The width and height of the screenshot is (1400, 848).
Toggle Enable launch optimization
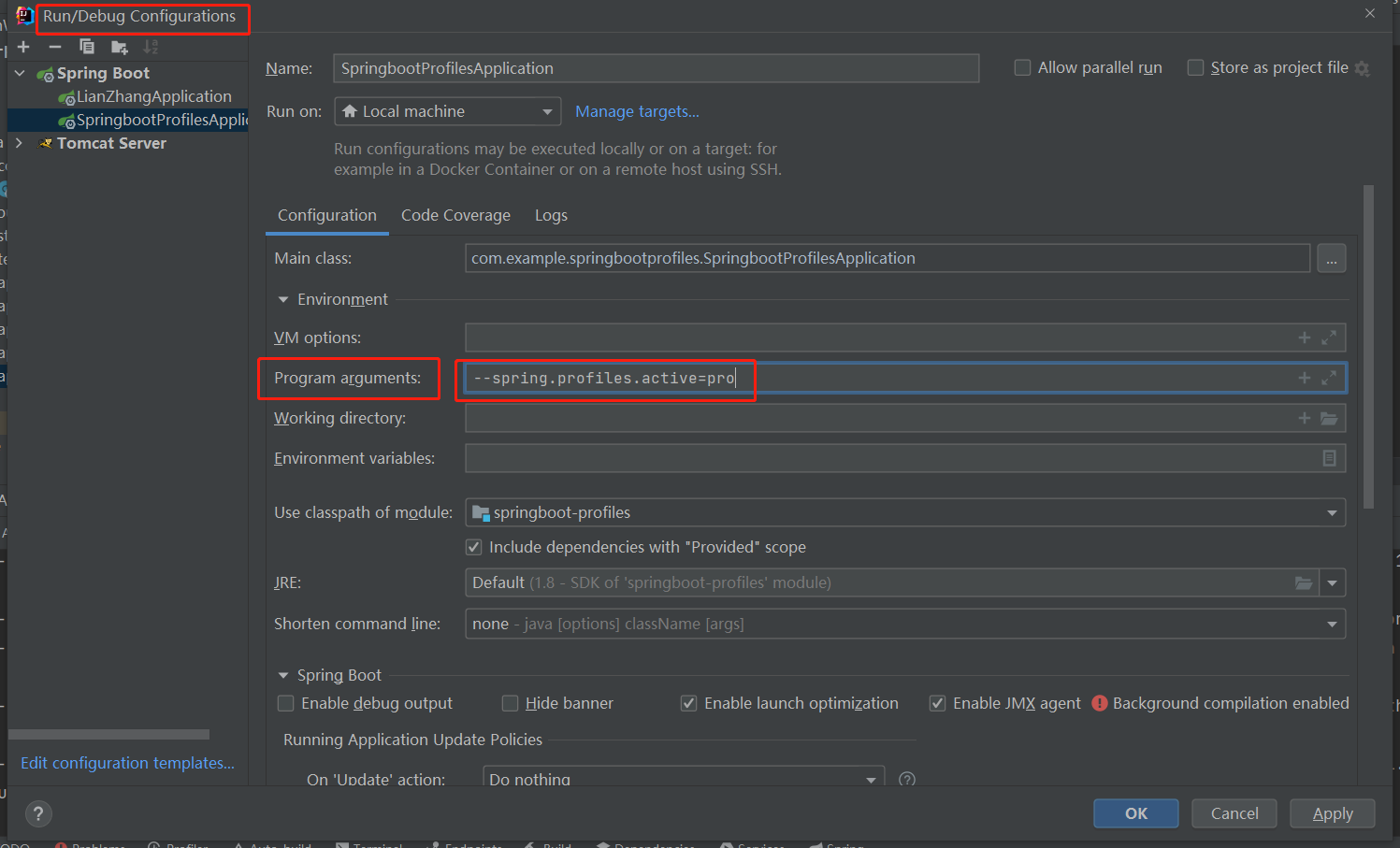[688, 703]
